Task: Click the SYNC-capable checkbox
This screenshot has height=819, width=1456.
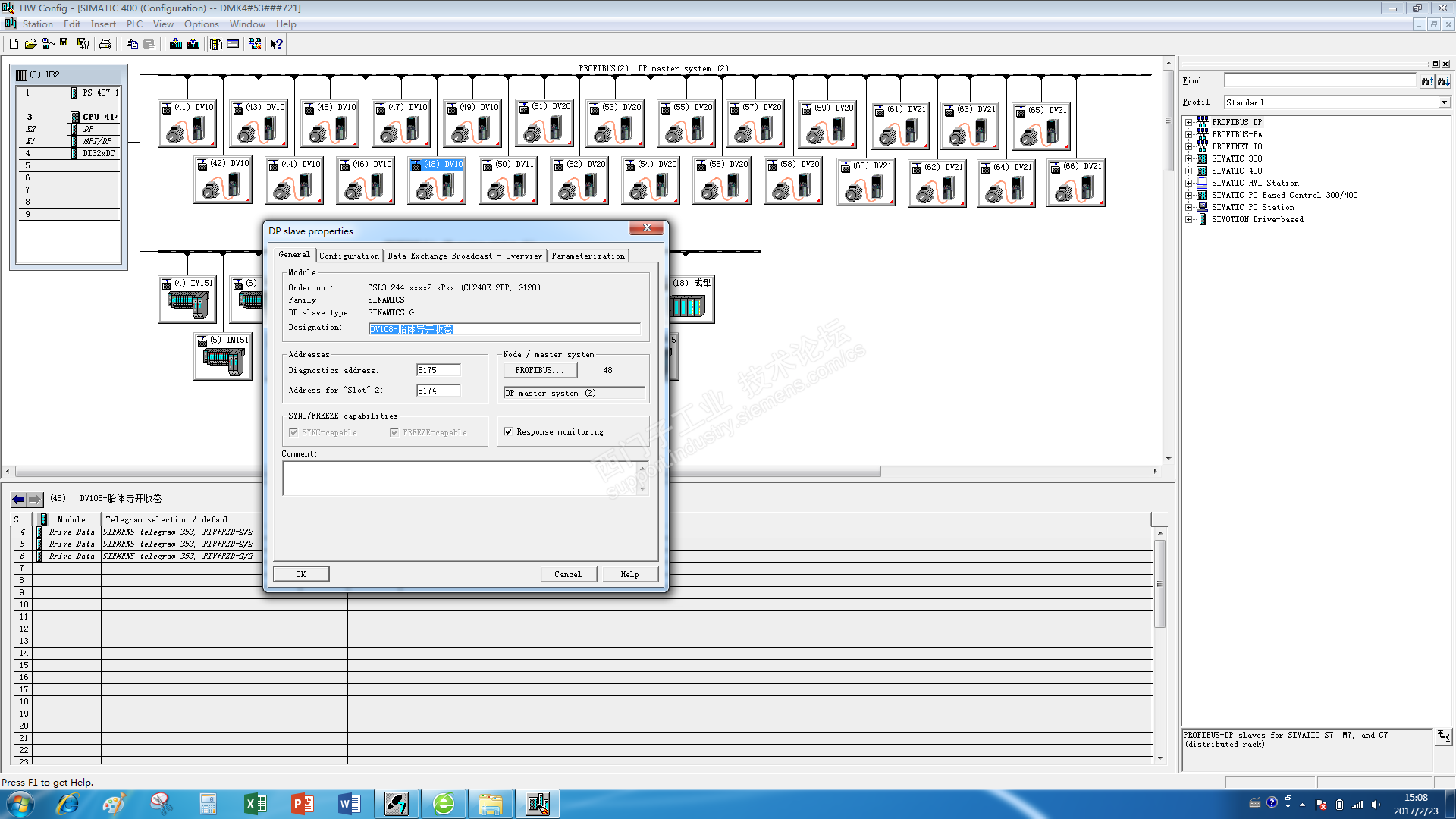Action: (293, 432)
